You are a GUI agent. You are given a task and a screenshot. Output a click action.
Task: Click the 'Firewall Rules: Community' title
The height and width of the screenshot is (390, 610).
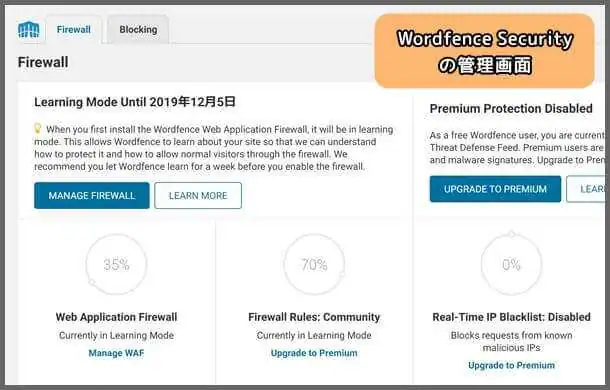(x=314, y=317)
